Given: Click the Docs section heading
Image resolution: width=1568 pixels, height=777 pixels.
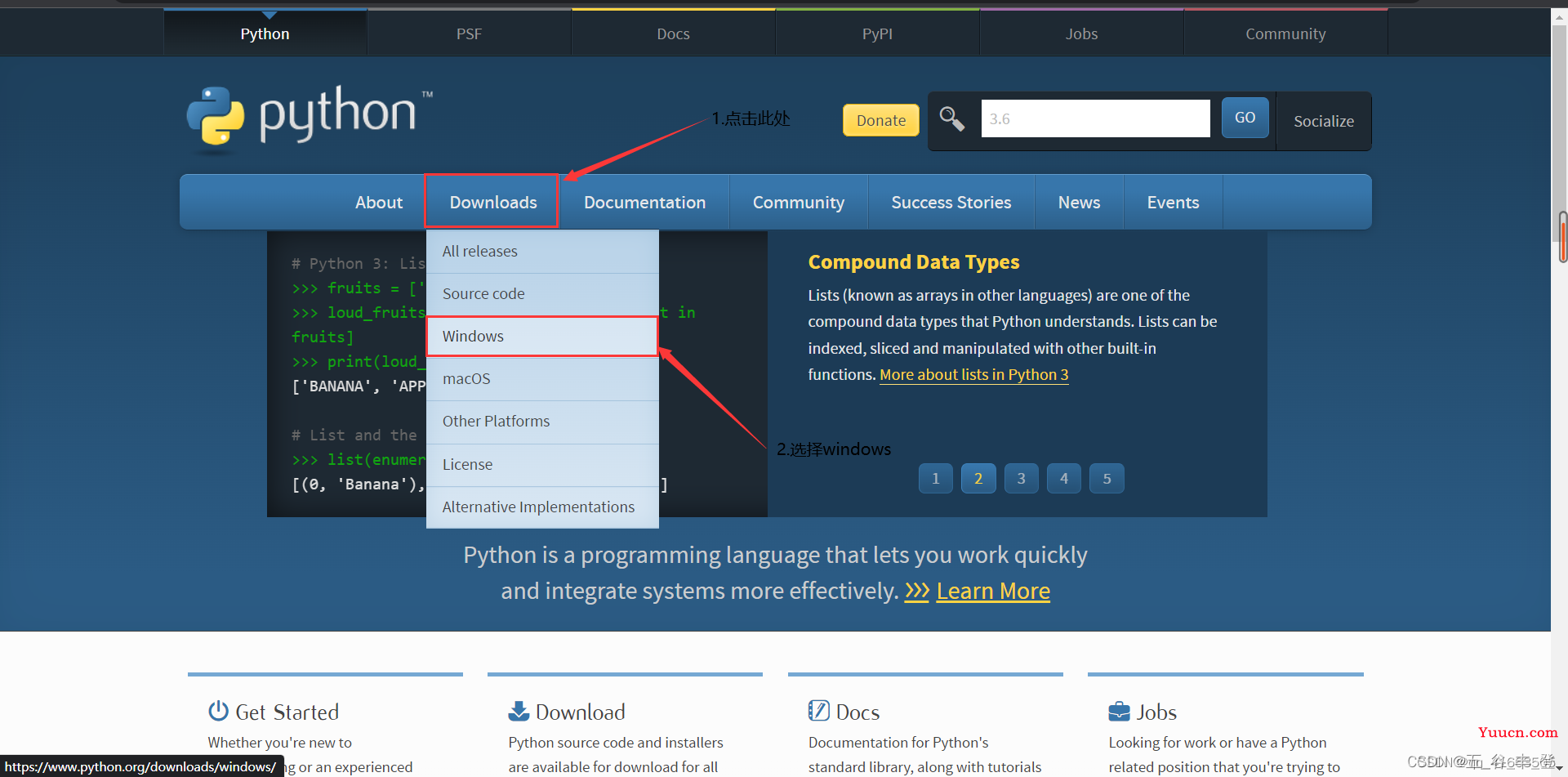Looking at the screenshot, I should (x=857, y=712).
